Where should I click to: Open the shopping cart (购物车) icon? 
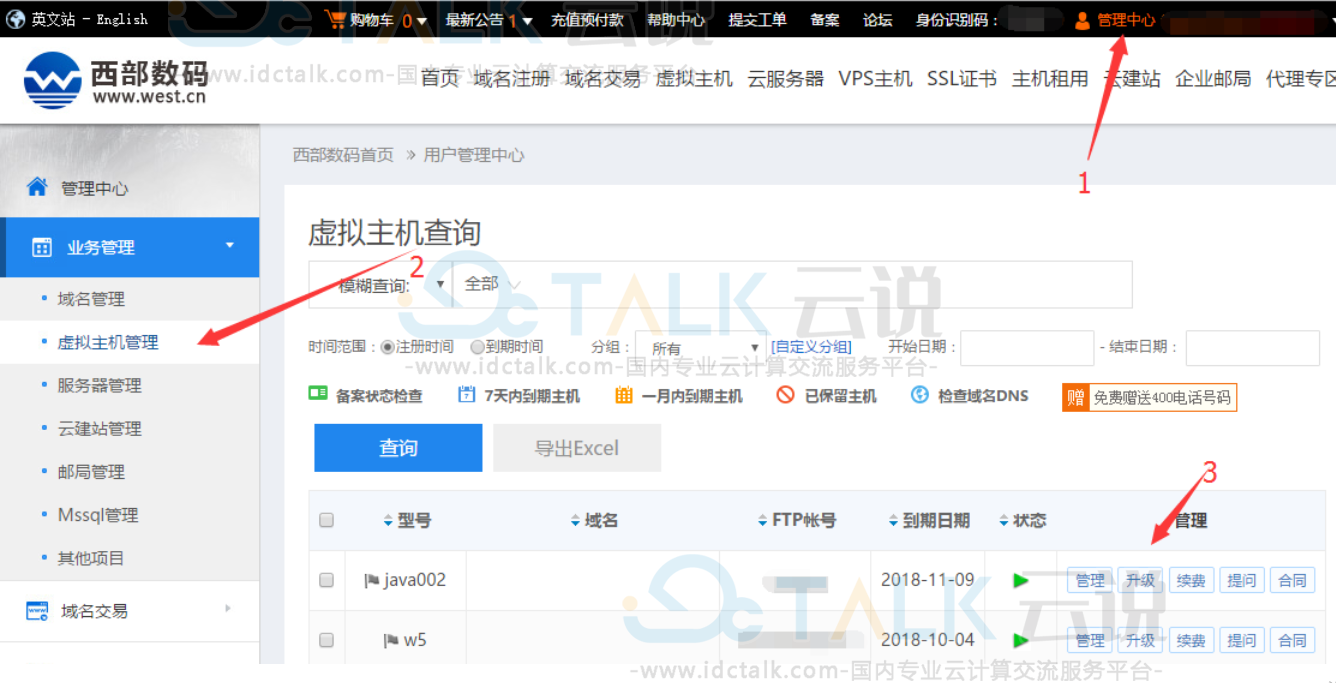pos(335,19)
